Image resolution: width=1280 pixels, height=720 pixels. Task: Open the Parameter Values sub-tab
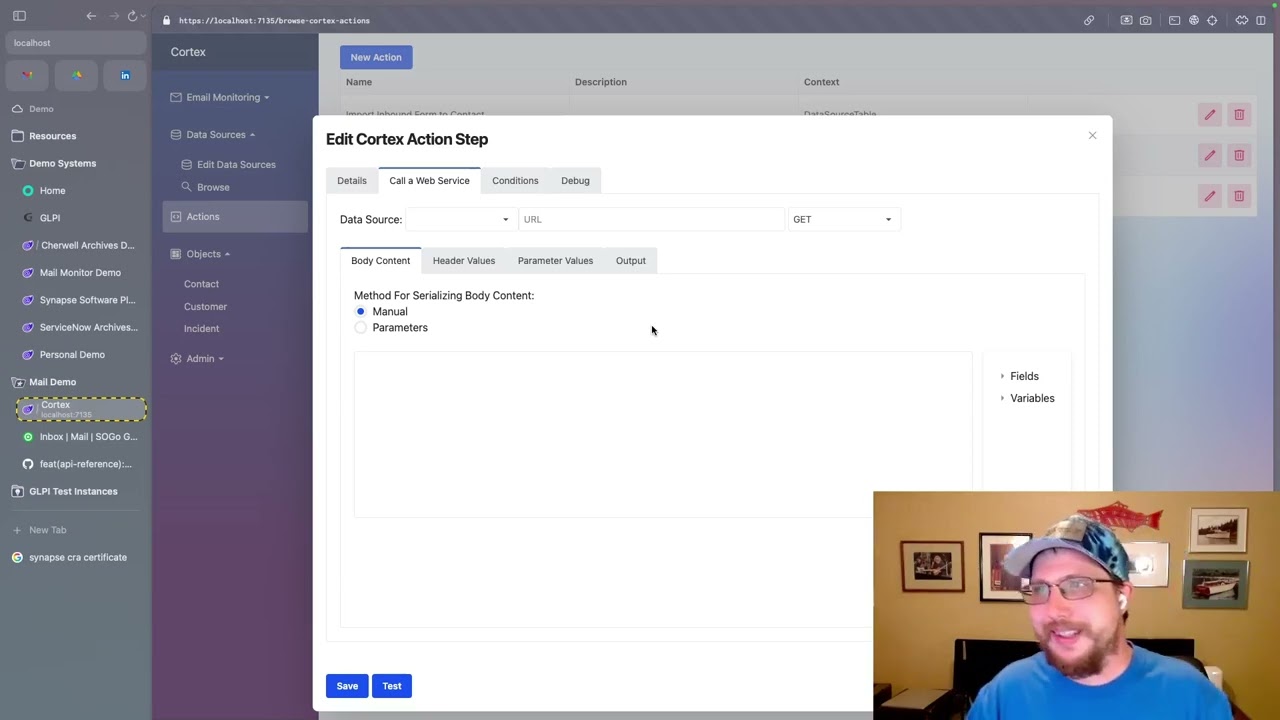click(x=555, y=261)
